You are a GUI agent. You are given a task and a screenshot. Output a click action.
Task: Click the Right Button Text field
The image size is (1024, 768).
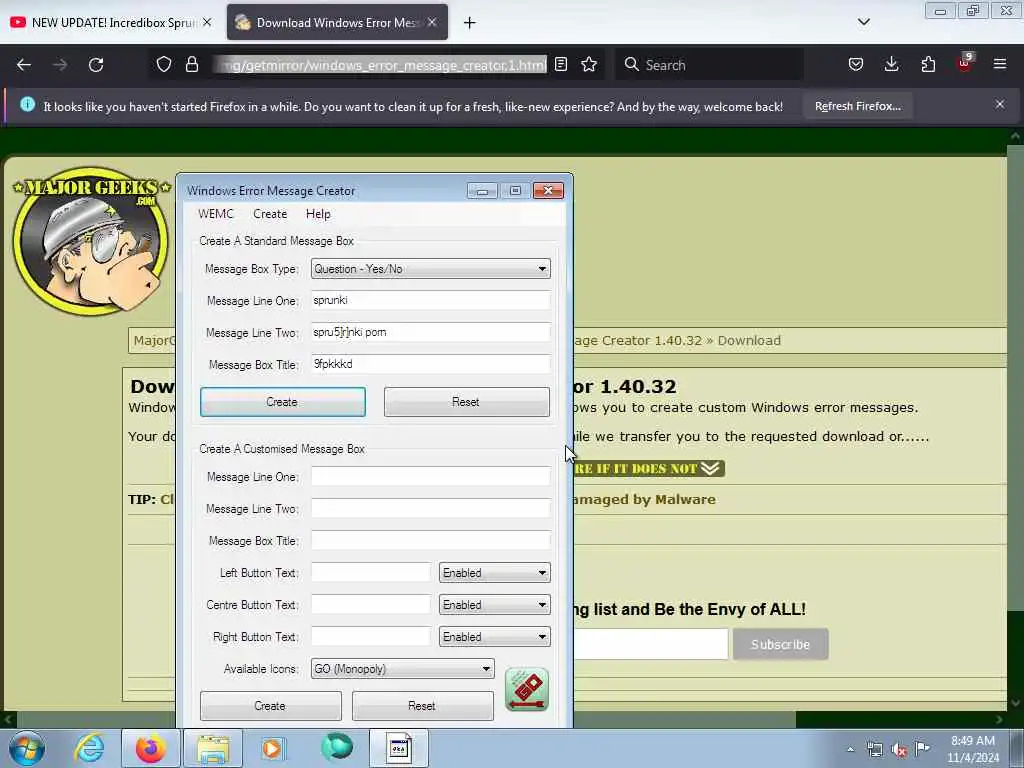[370, 637]
